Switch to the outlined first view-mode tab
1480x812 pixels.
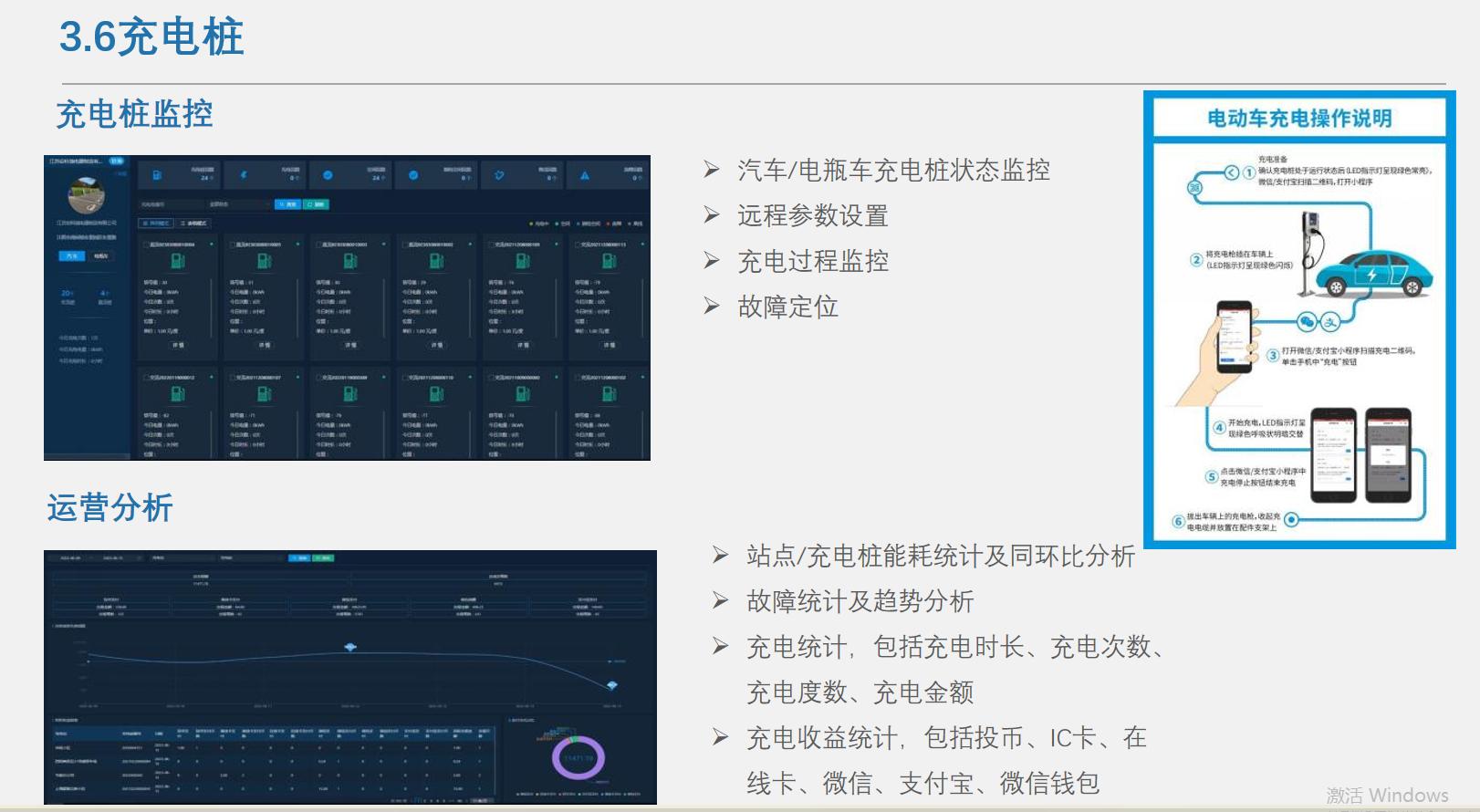(x=156, y=223)
